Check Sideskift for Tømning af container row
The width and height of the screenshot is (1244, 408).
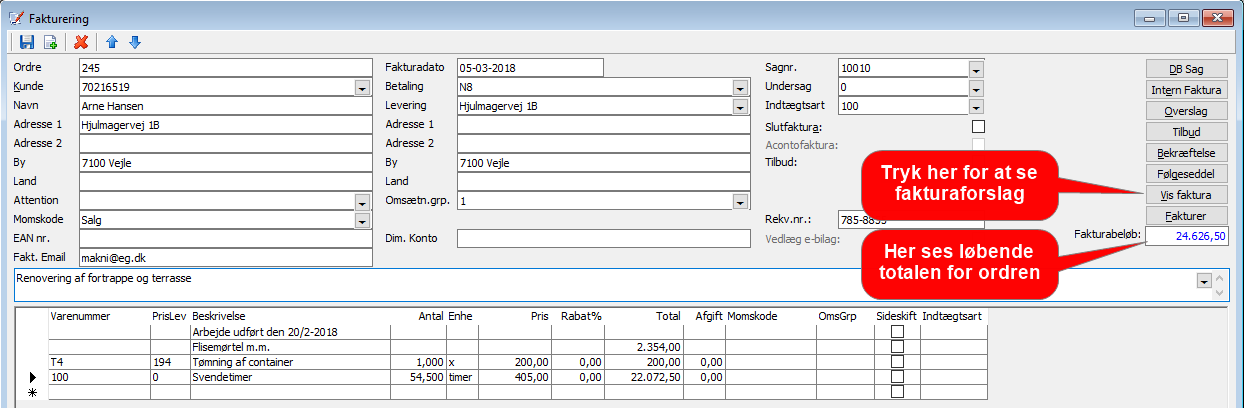[897, 361]
